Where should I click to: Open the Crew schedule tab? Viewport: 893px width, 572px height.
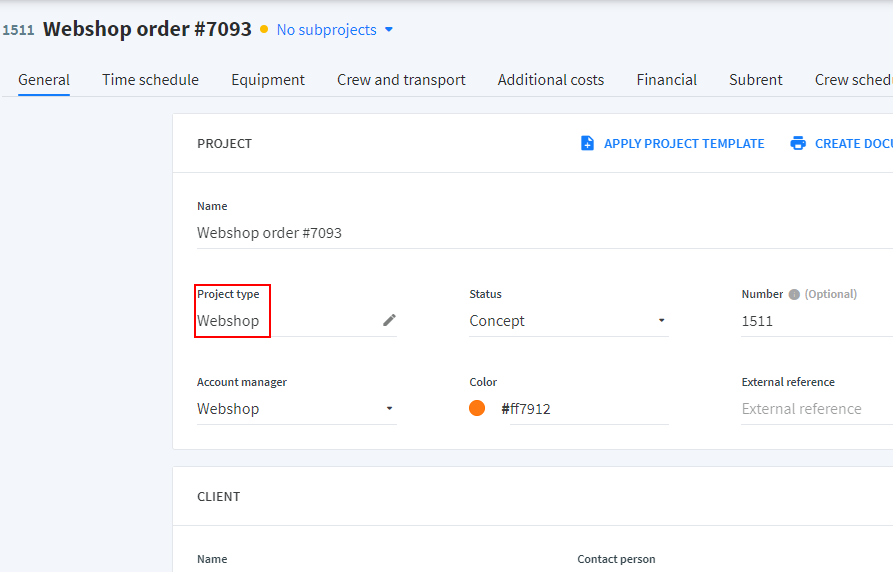coord(854,80)
